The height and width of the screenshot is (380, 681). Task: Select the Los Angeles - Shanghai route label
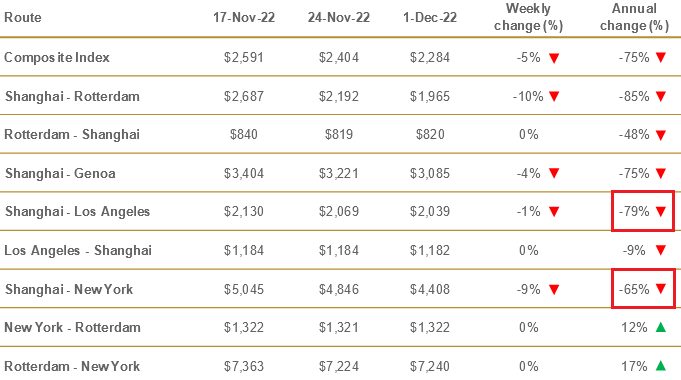point(78,251)
